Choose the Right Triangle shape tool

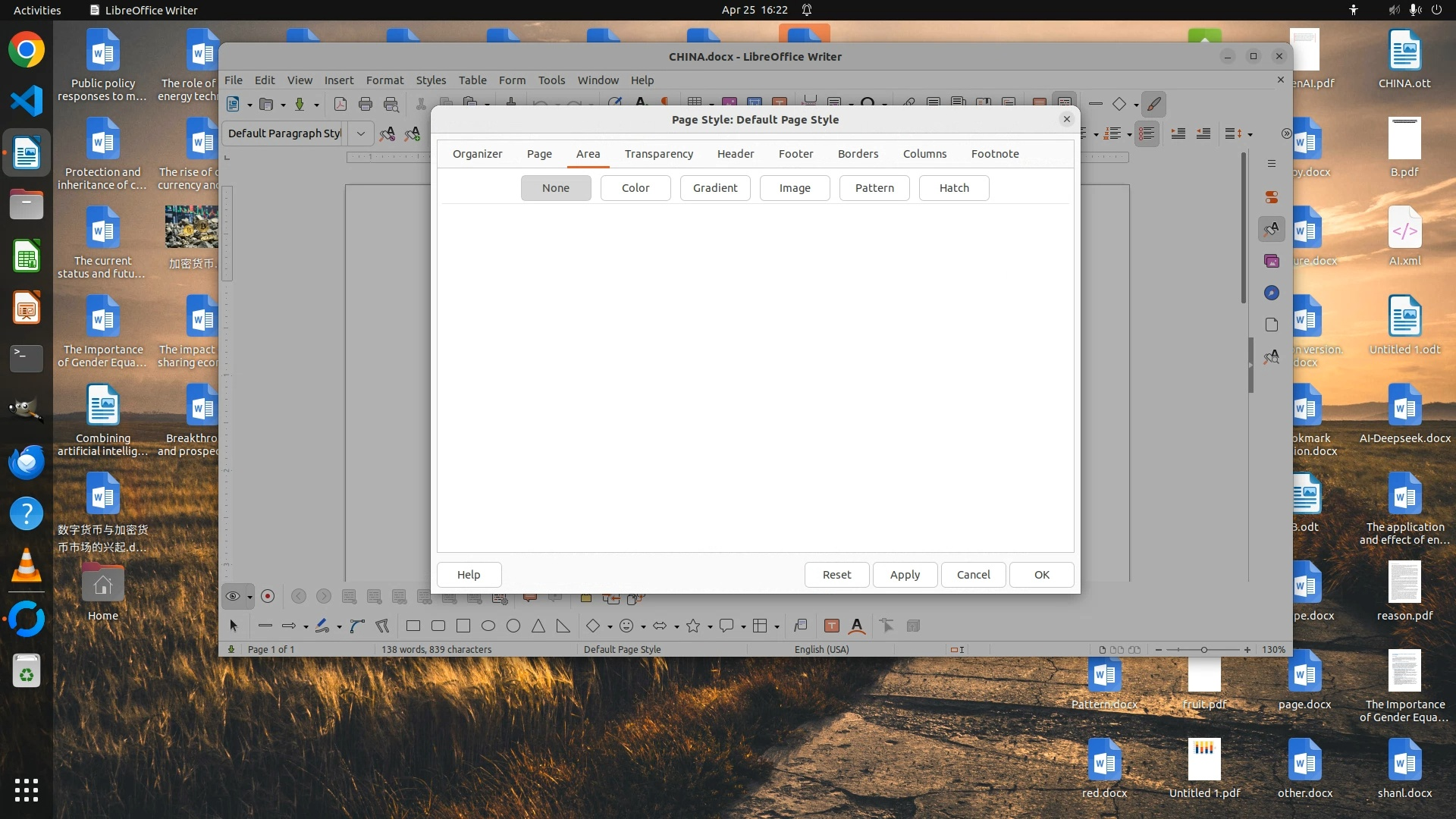(x=563, y=626)
